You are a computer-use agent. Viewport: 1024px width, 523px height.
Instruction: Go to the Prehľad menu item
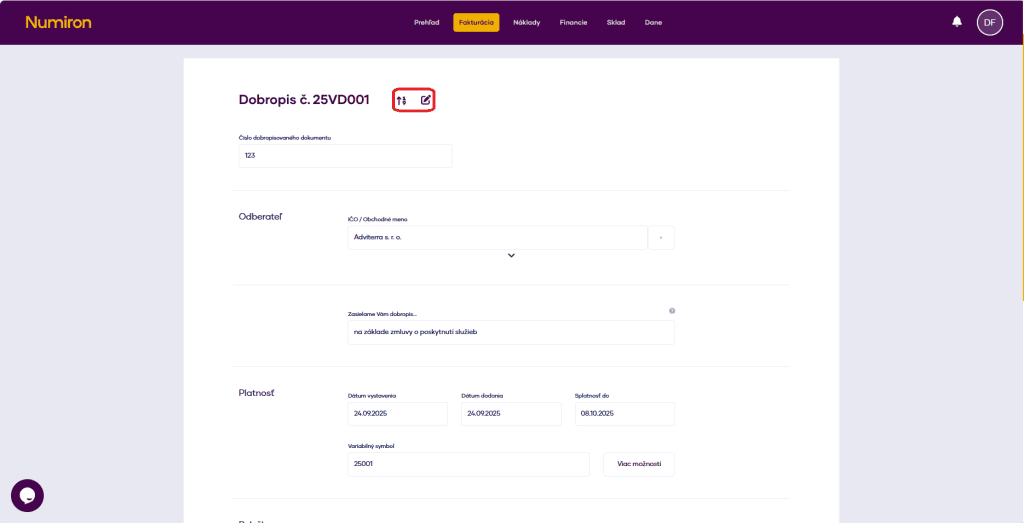point(426,22)
